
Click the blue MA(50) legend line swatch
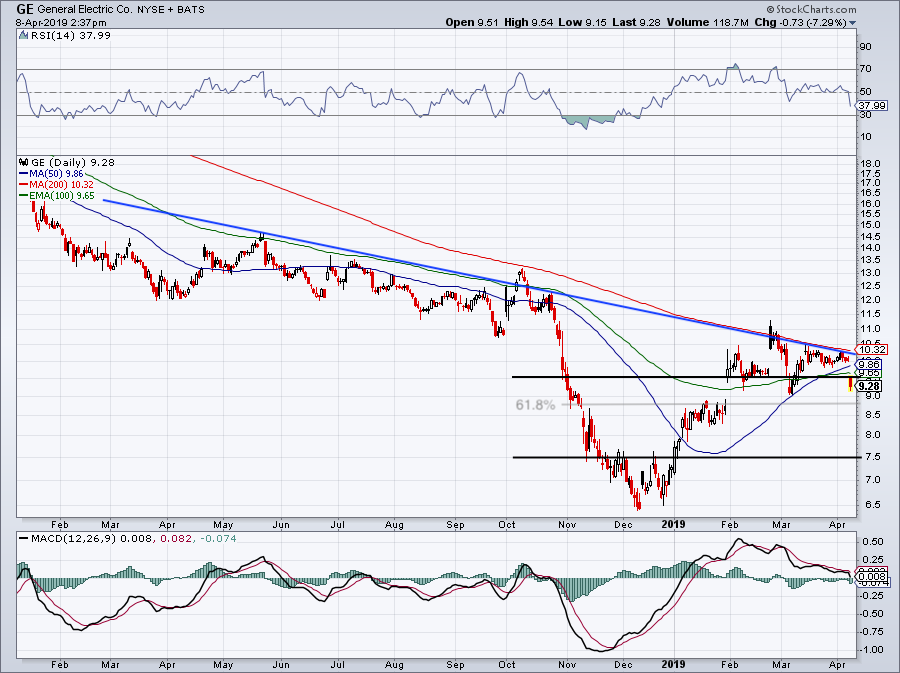tap(24, 174)
